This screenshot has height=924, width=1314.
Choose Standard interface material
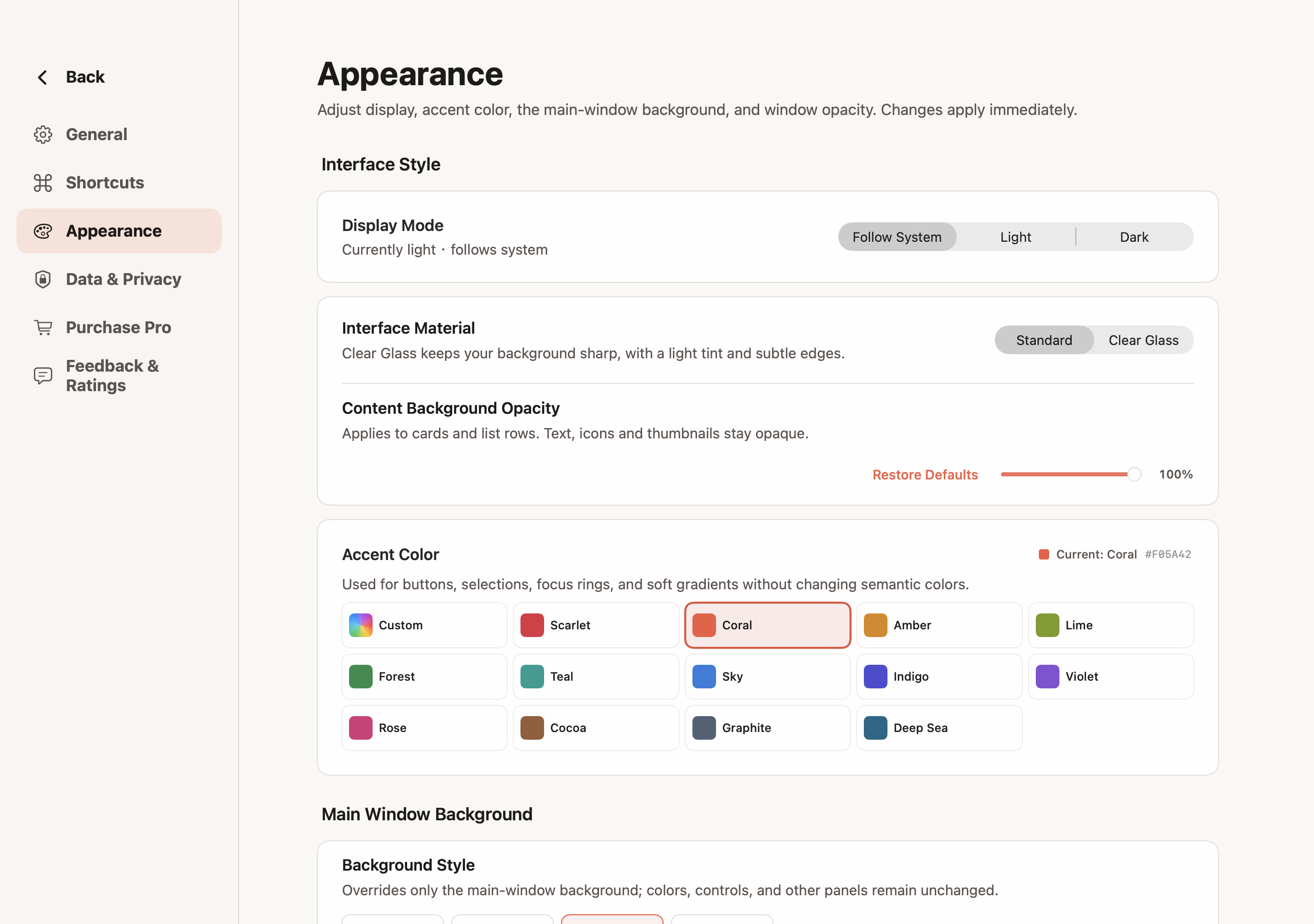(x=1044, y=340)
